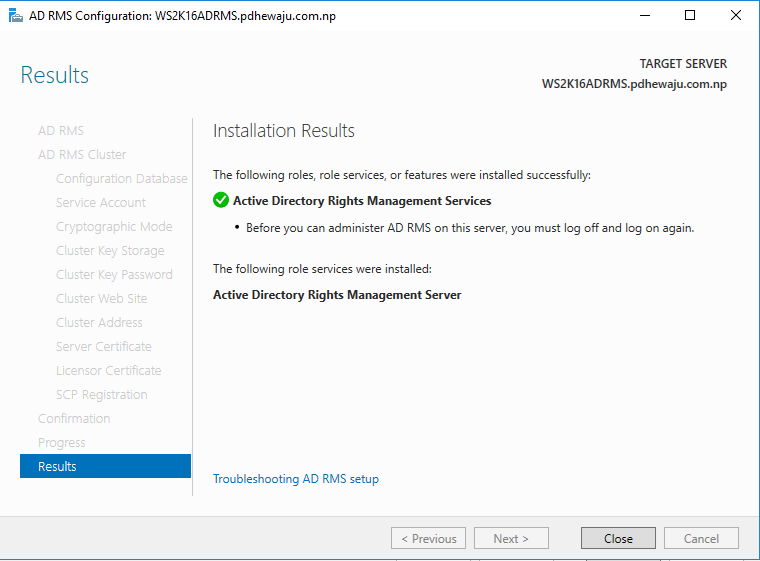Click target server name WS2K16ADRMS.pdhewaju.com.np
The width and height of the screenshot is (760, 561).
point(634,84)
